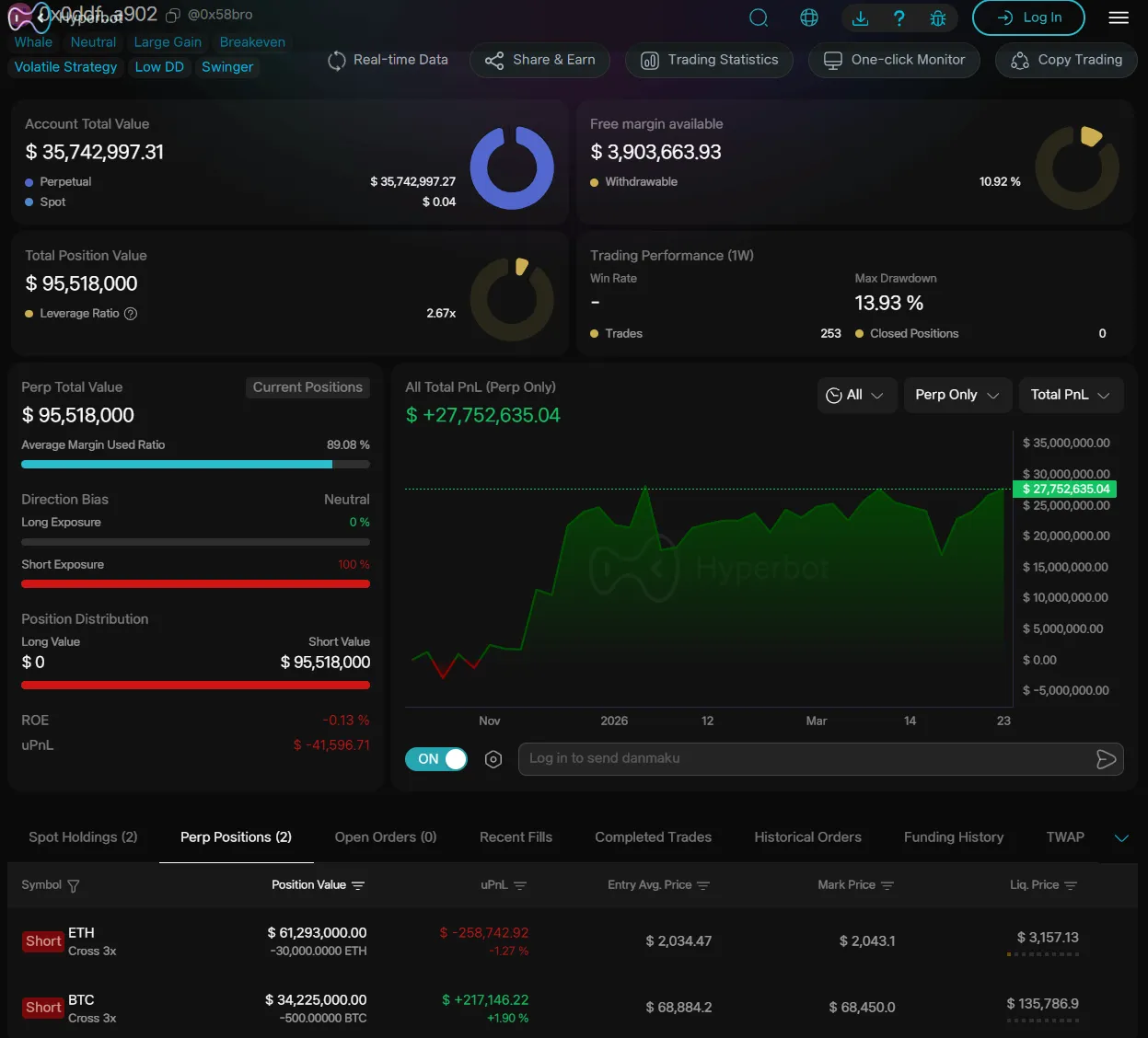Click the danmaku message input field
The width and height of the screenshot is (1148, 1038).
[x=801, y=759]
